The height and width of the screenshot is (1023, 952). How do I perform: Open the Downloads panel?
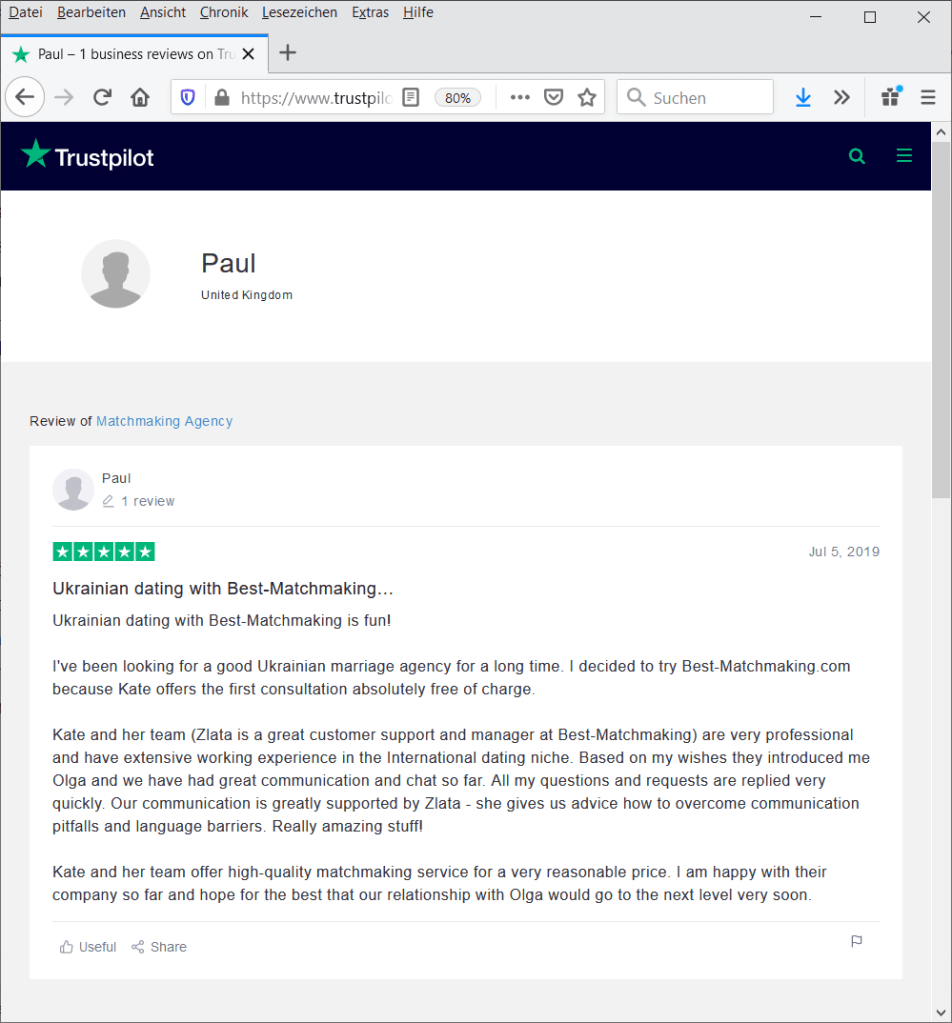click(803, 98)
